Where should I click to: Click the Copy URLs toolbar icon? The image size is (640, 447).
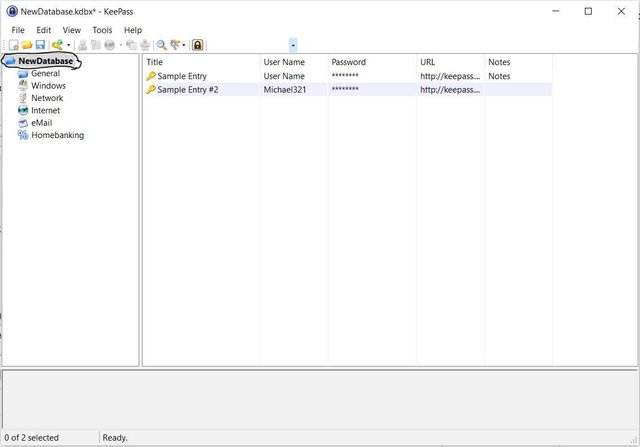click(131, 45)
